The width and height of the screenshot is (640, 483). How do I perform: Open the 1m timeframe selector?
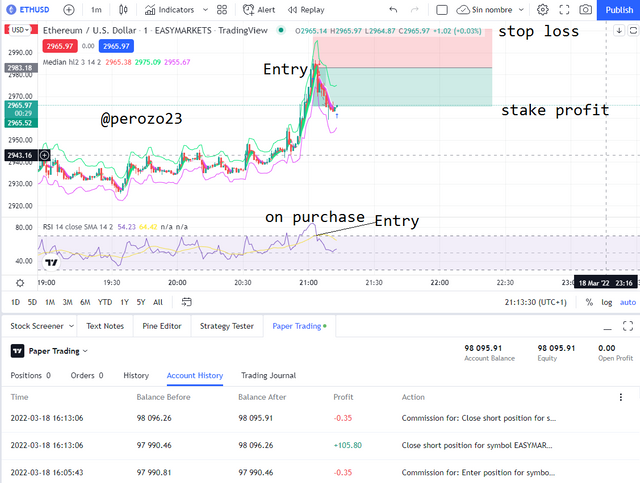click(96, 9)
